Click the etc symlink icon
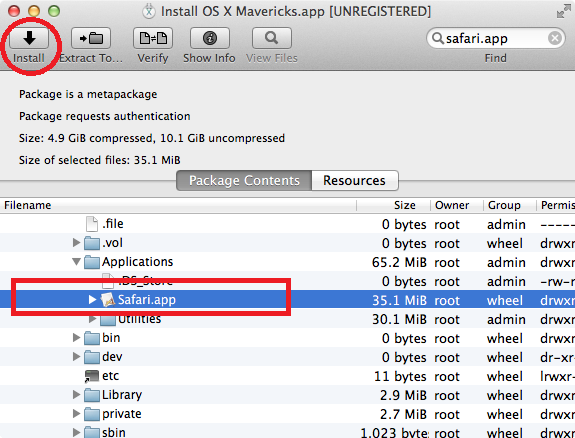This screenshot has height=438, width=575. coord(92,376)
